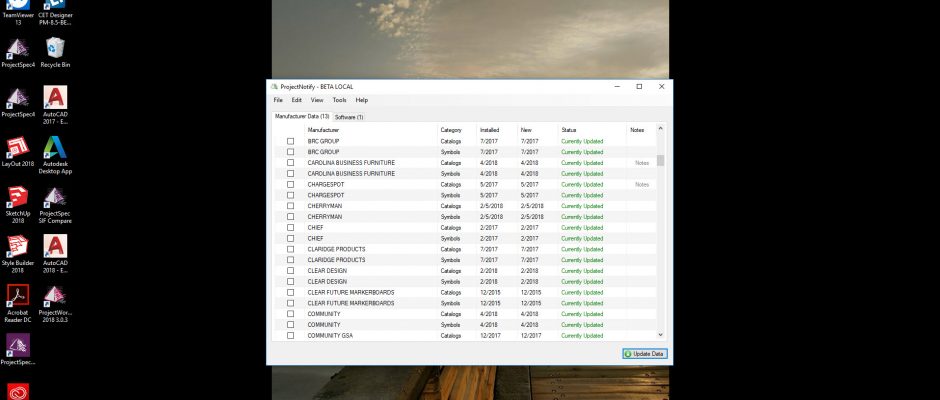Select CLARIDGE PRODUCTS Symbols manufacturer cell
The width and height of the screenshot is (940, 400).
(x=336, y=260)
